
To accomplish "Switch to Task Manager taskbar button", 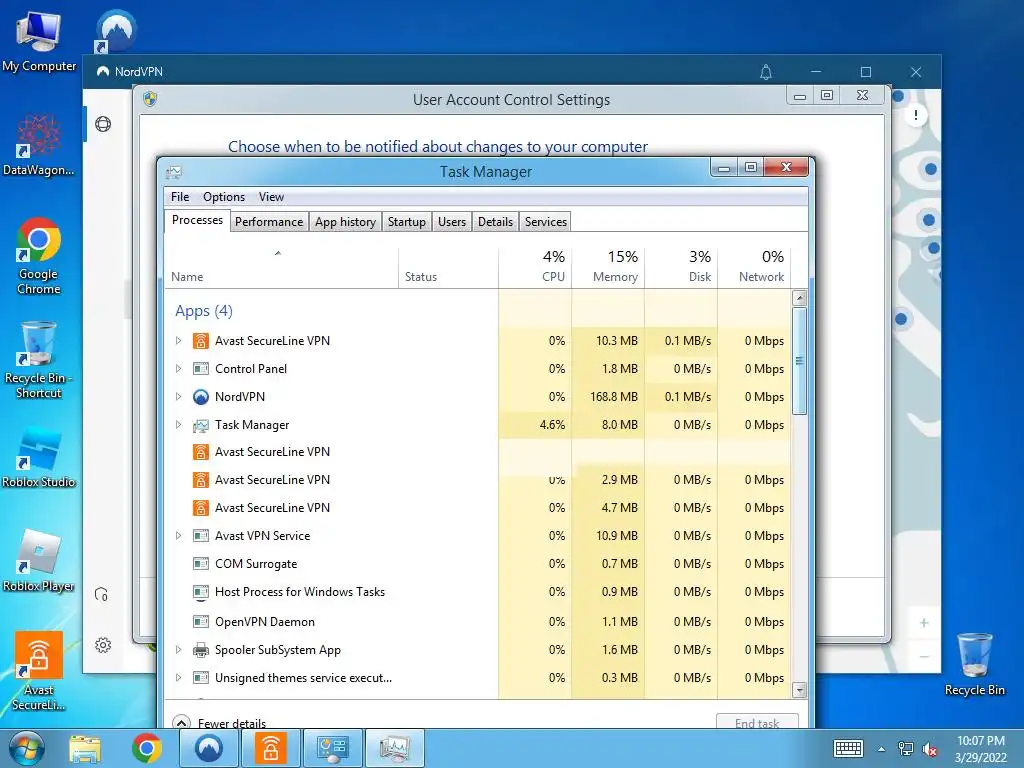I will [x=395, y=748].
